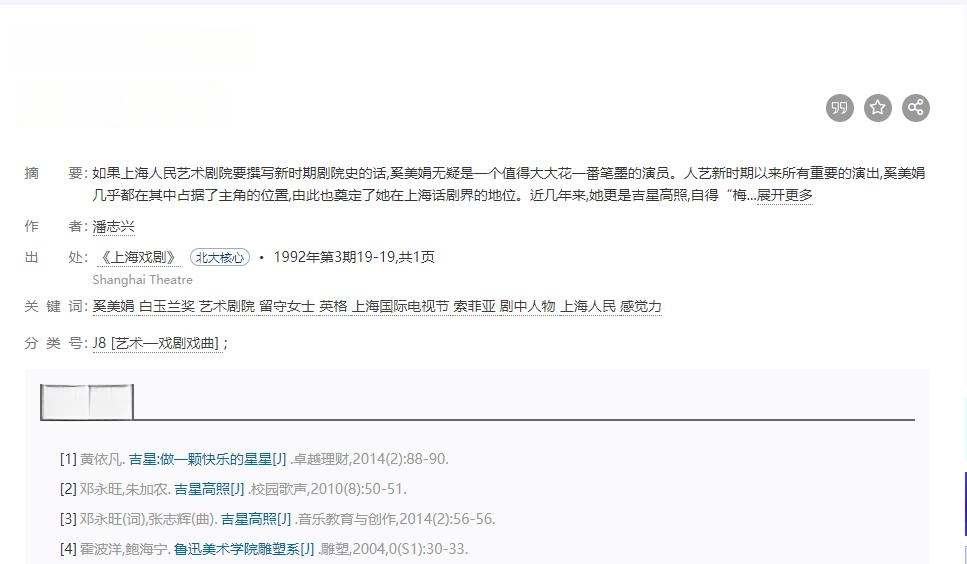The height and width of the screenshot is (564, 967).
Task: Click the 北大核心 badge
Action: coord(220,258)
